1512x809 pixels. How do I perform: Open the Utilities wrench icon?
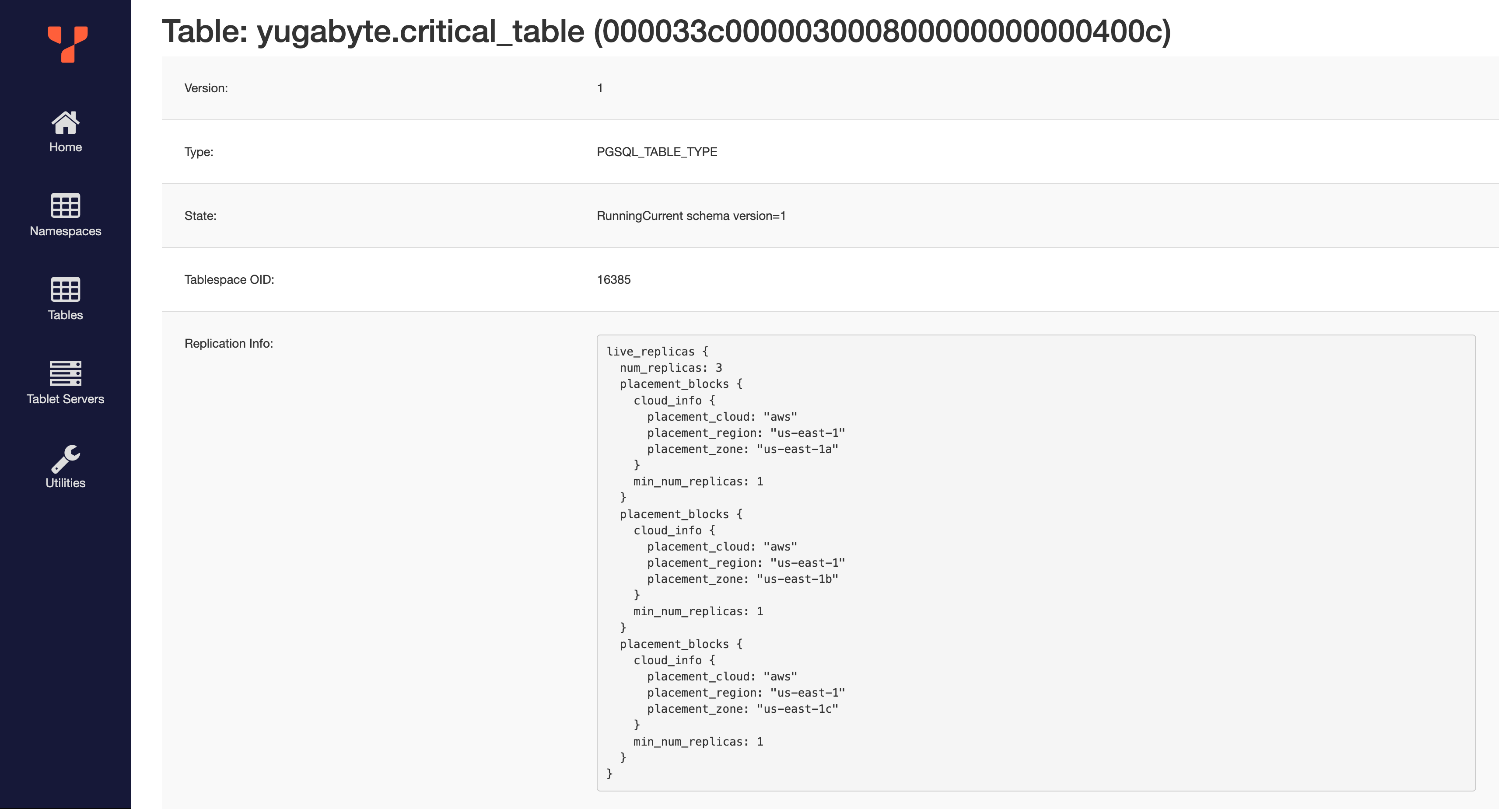pyautogui.click(x=65, y=457)
